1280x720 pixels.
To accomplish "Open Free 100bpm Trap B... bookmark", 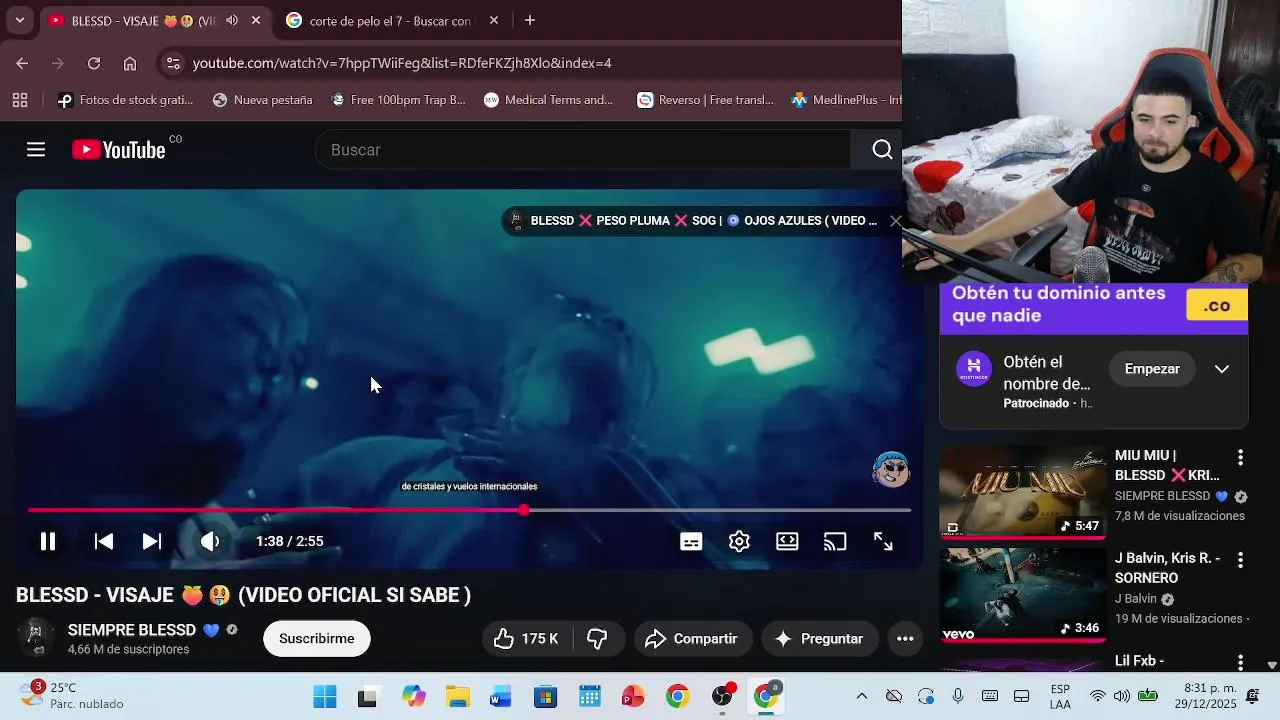I will [x=398, y=100].
